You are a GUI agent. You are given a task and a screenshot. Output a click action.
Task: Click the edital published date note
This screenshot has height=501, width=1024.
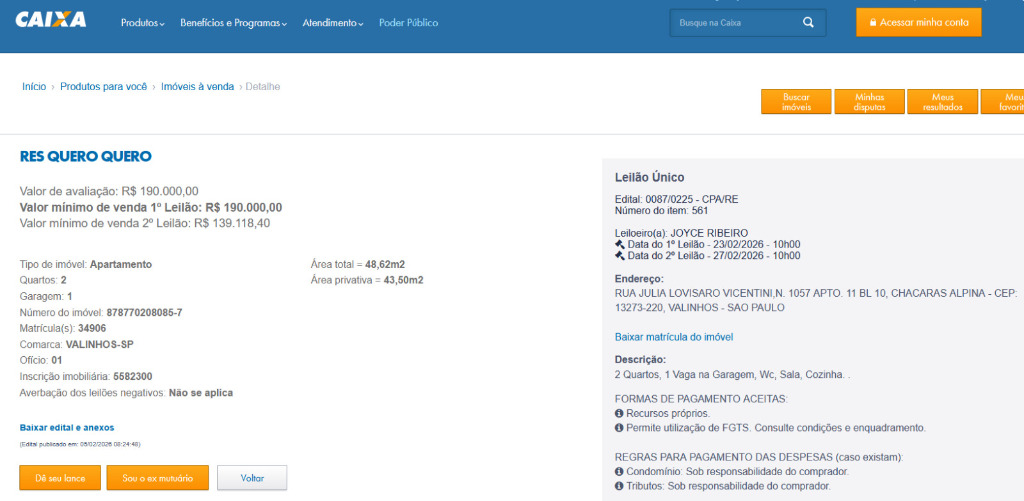point(80,444)
